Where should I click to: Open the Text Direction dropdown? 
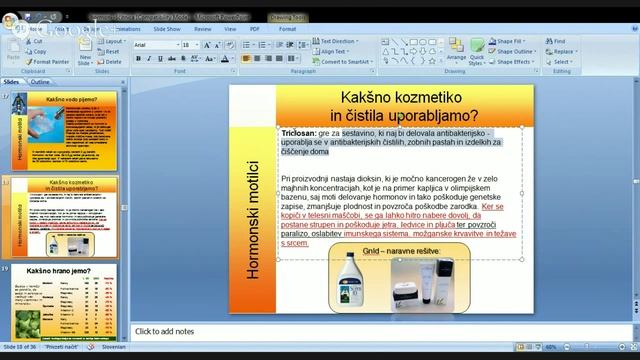coord(336,41)
